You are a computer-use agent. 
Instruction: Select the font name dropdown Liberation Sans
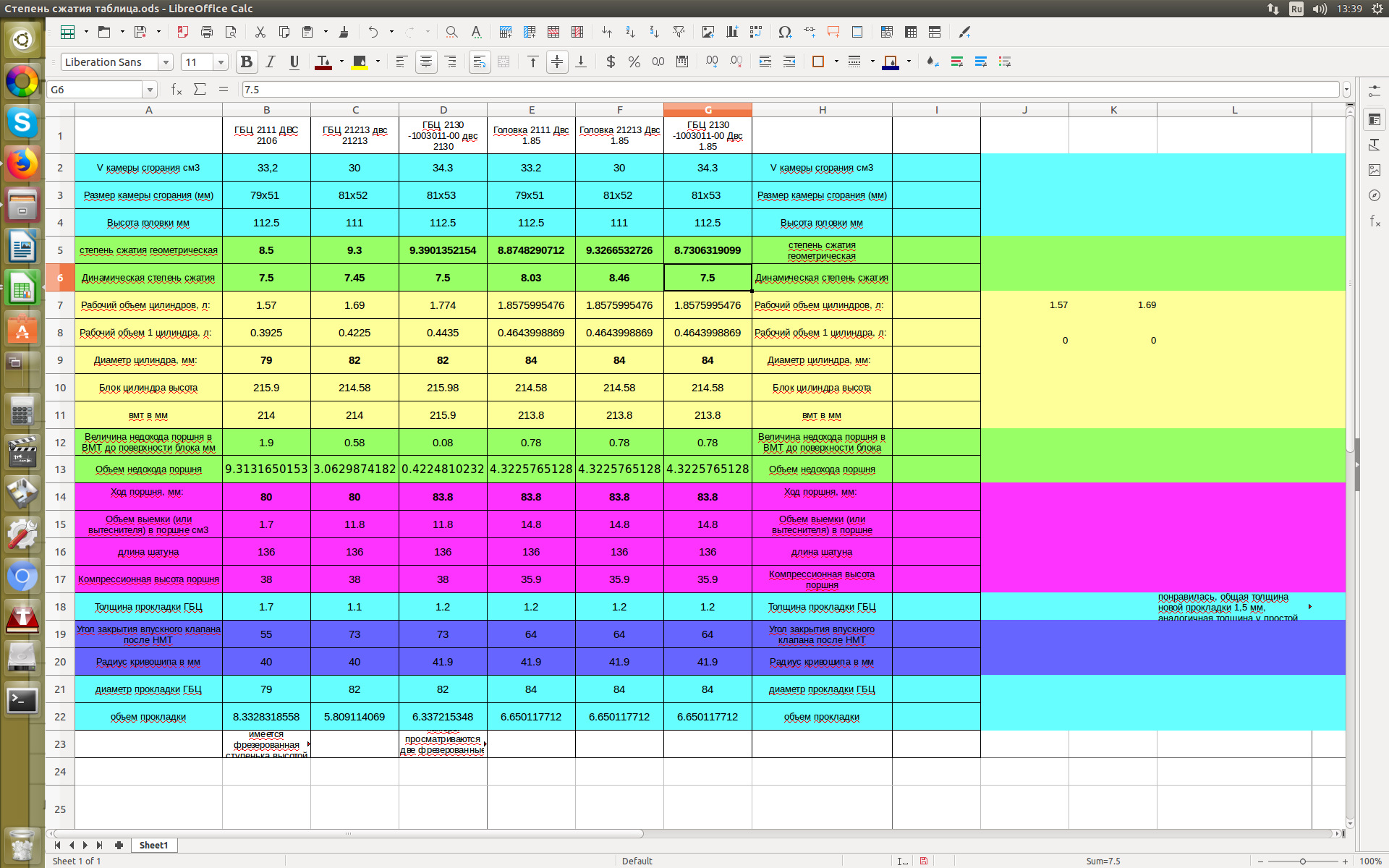point(113,62)
